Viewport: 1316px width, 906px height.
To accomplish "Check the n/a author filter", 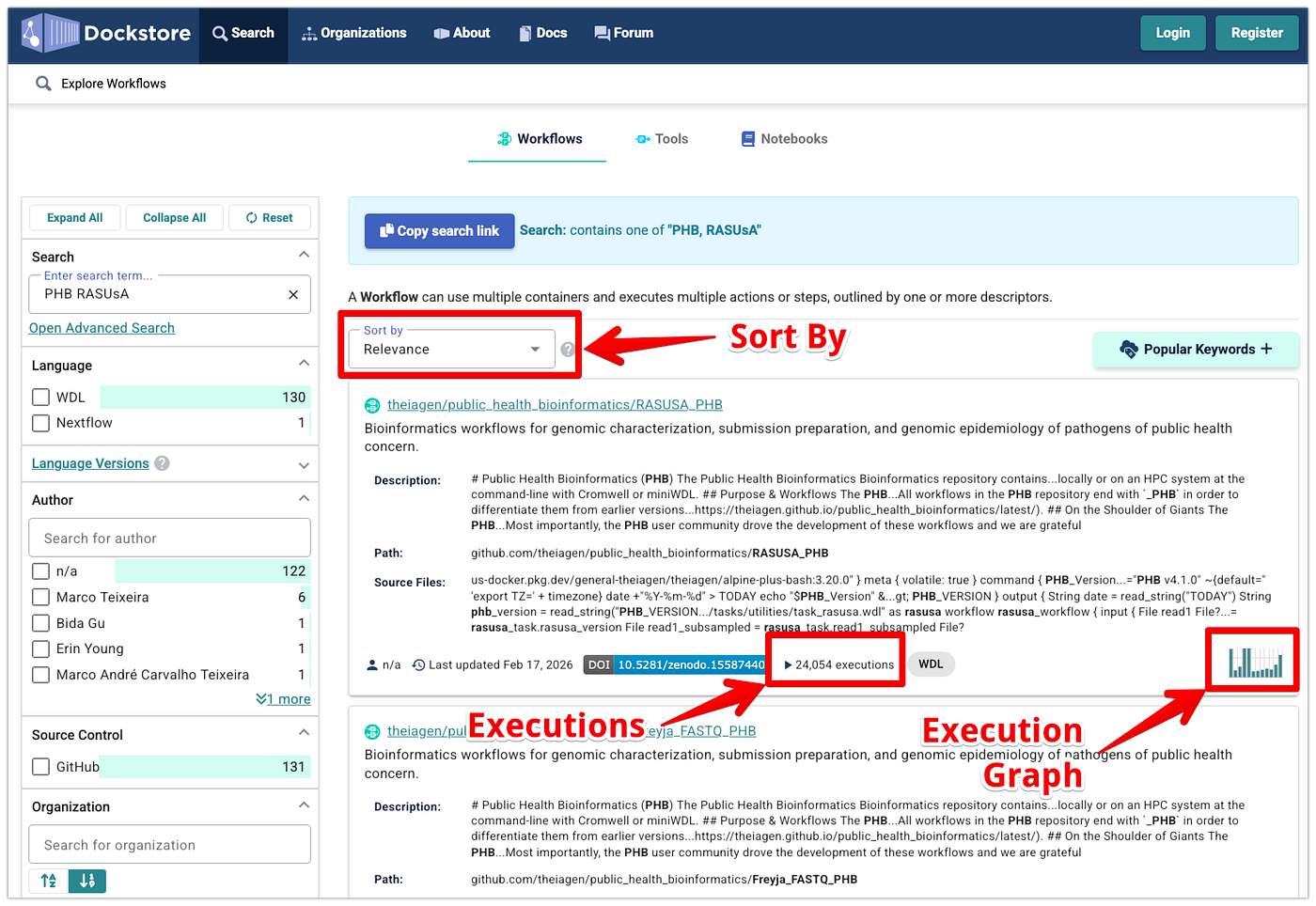I will point(41,571).
